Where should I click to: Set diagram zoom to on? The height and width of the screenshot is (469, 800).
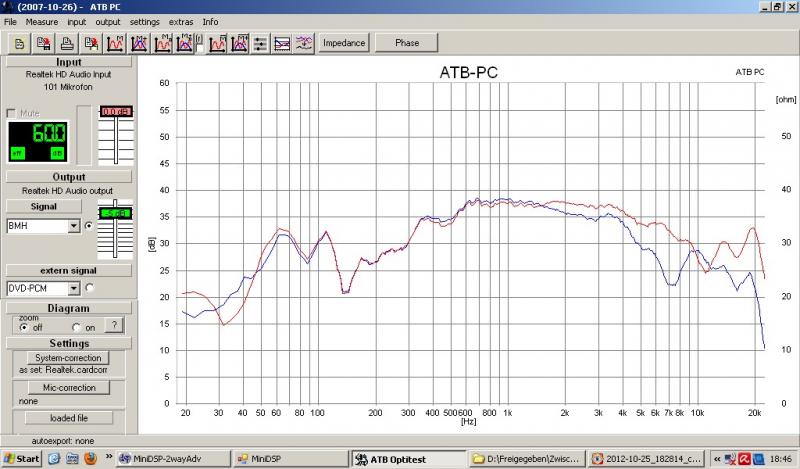(77, 327)
